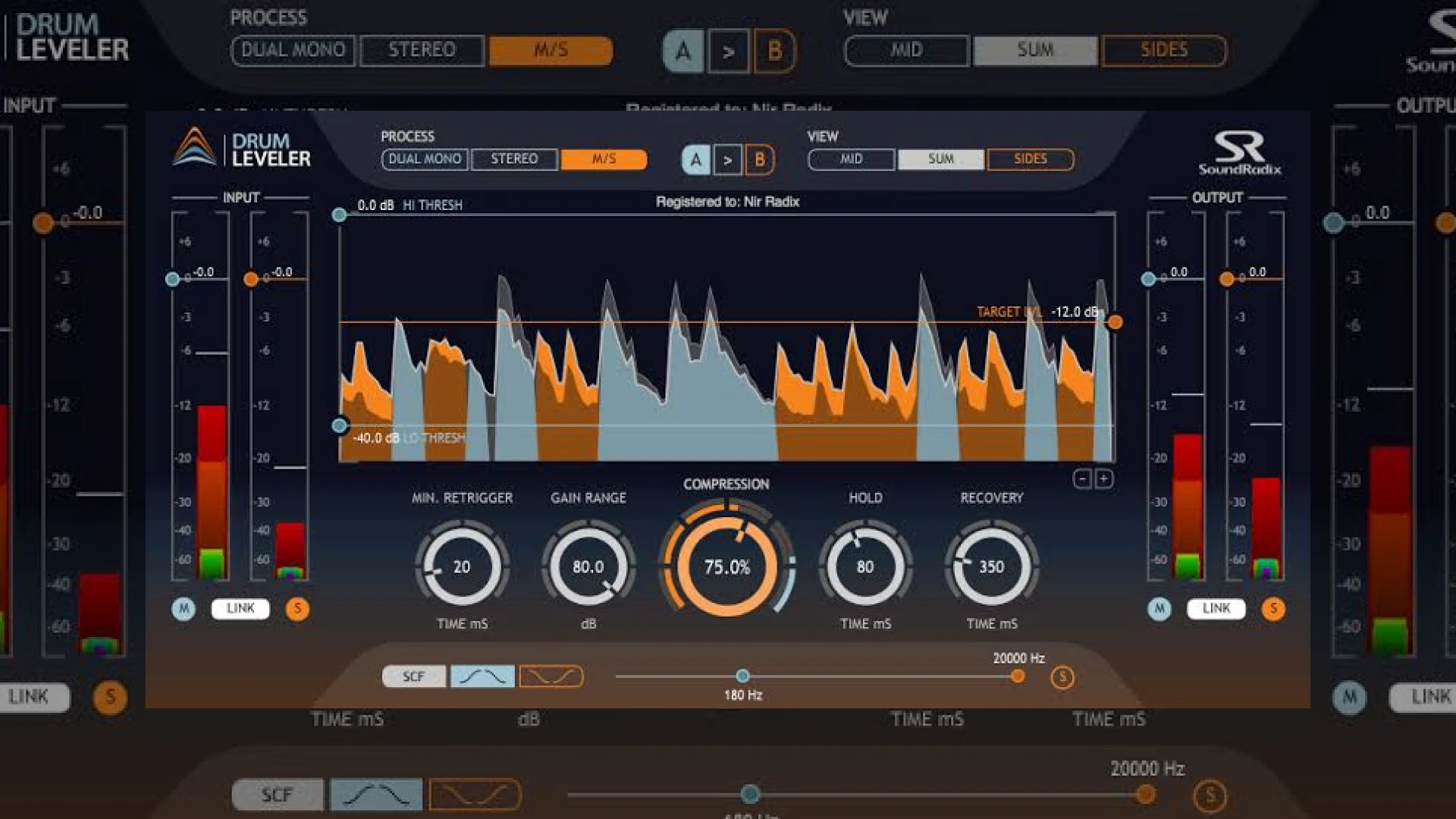Select DUAL MONO process mode in the sharp center panel
Screen dimensions: 1456x819
(425, 159)
